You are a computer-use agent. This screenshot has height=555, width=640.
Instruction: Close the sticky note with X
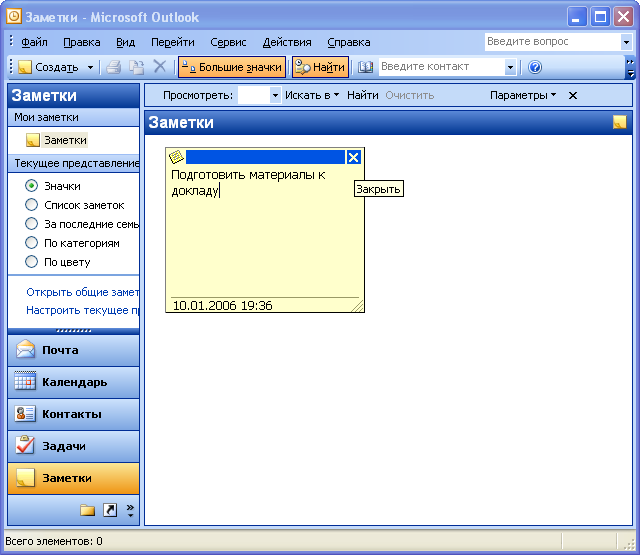[353, 157]
